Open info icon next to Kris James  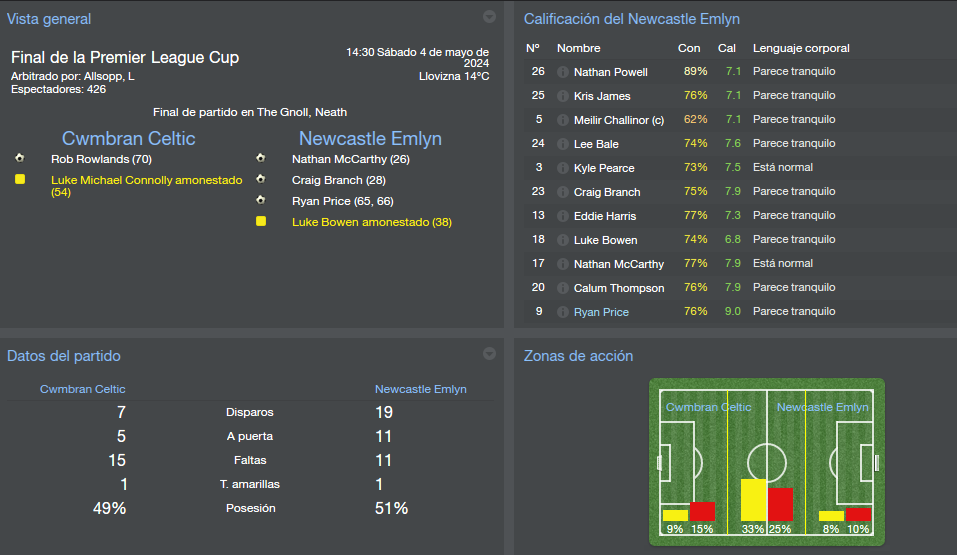coord(563,96)
